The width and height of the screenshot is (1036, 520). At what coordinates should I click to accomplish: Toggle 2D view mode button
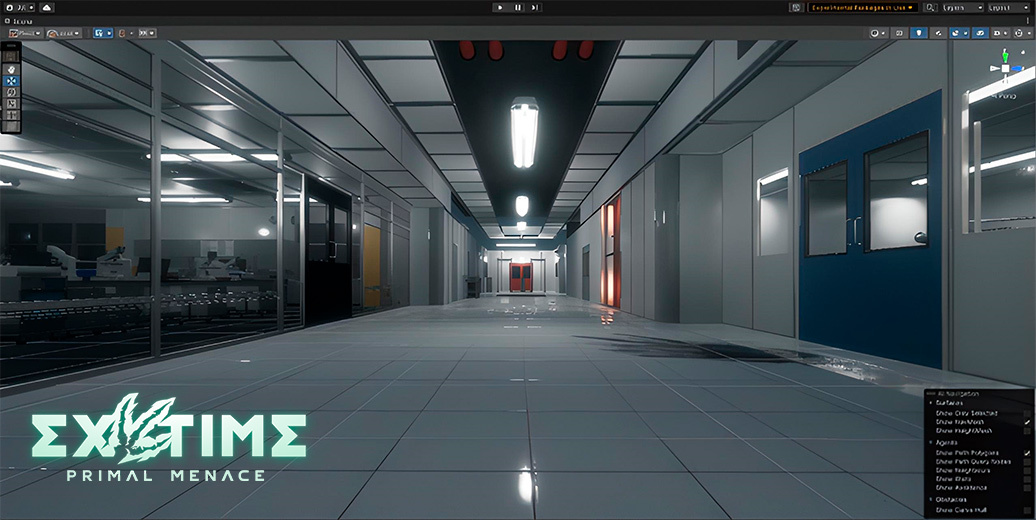pos(899,32)
